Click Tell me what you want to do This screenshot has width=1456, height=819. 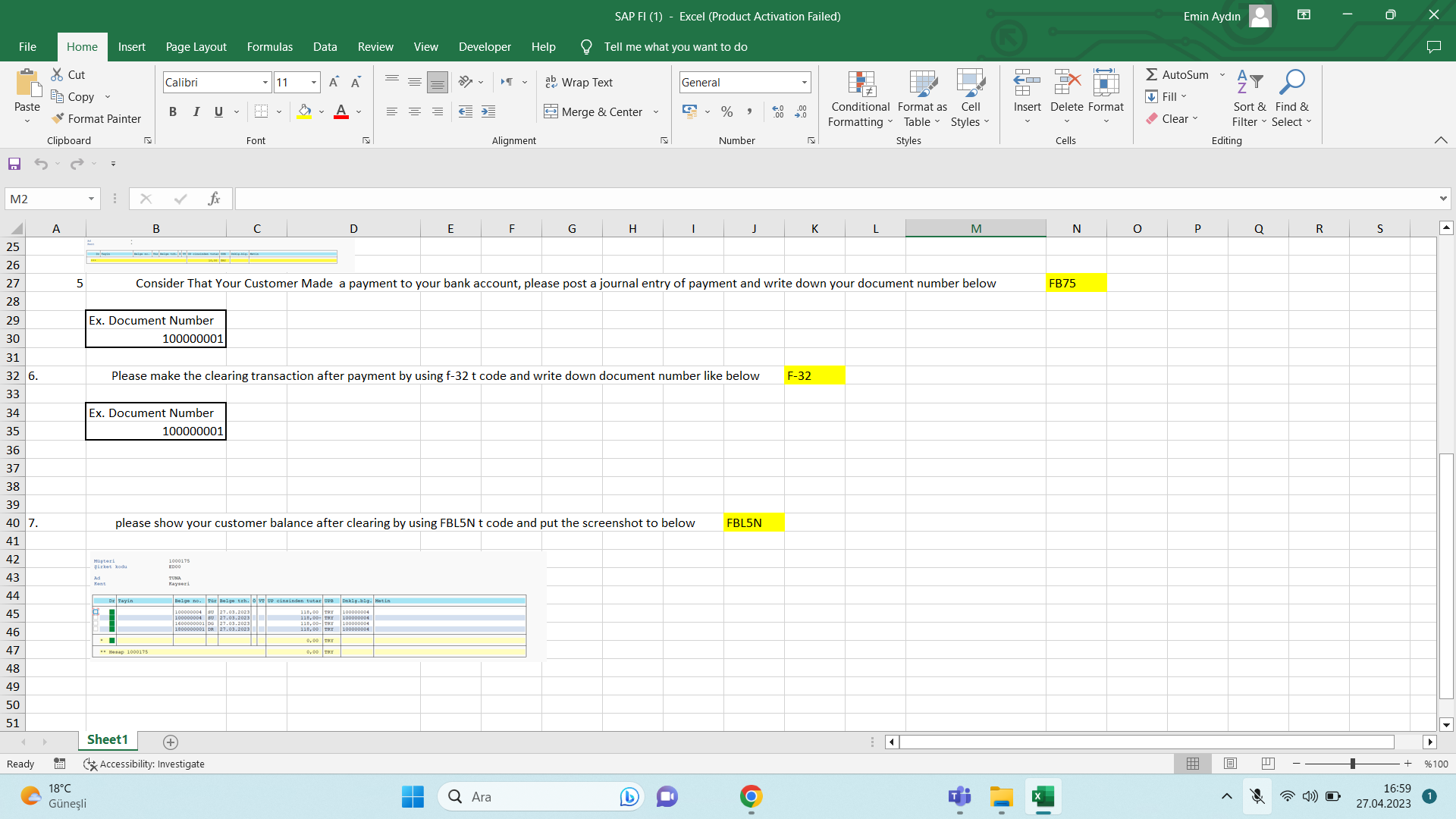pos(675,47)
